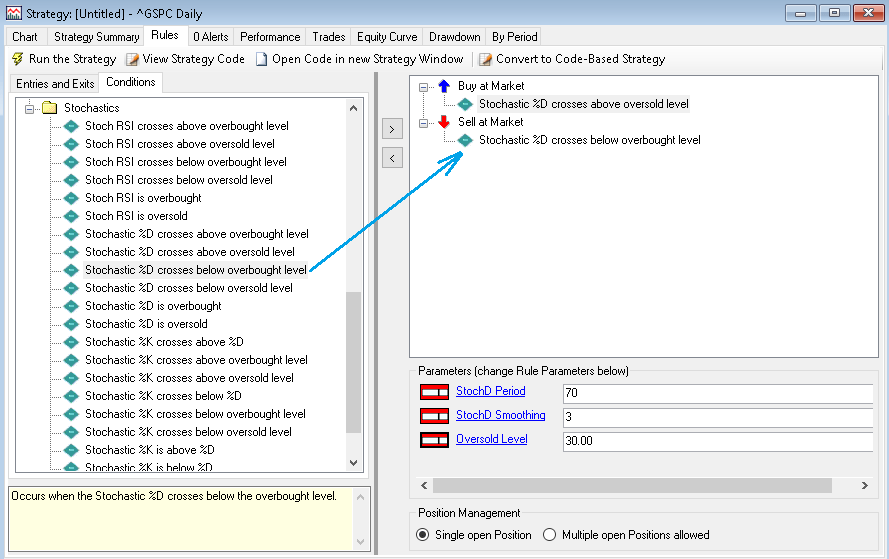Switch to the Equity Curve tab
Screen dimensions: 889x559
tap(389, 37)
